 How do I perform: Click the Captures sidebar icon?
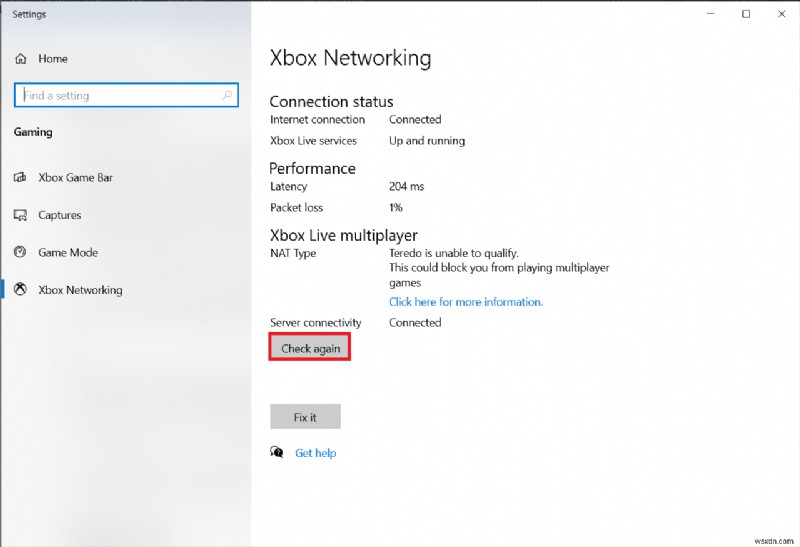[20, 215]
